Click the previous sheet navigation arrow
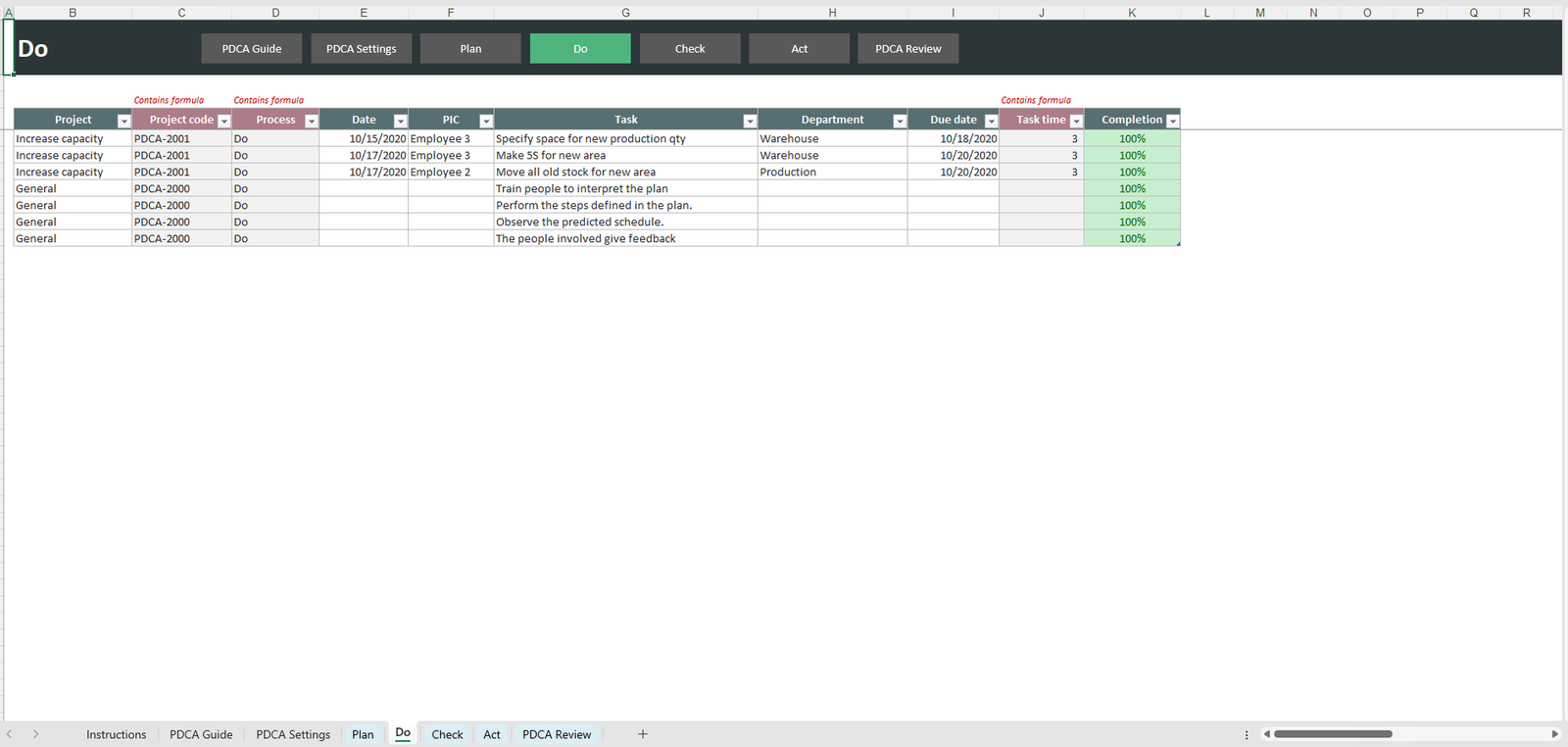Image resolution: width=1568 pixels, height=747 pixels. [x=9, y=734]
